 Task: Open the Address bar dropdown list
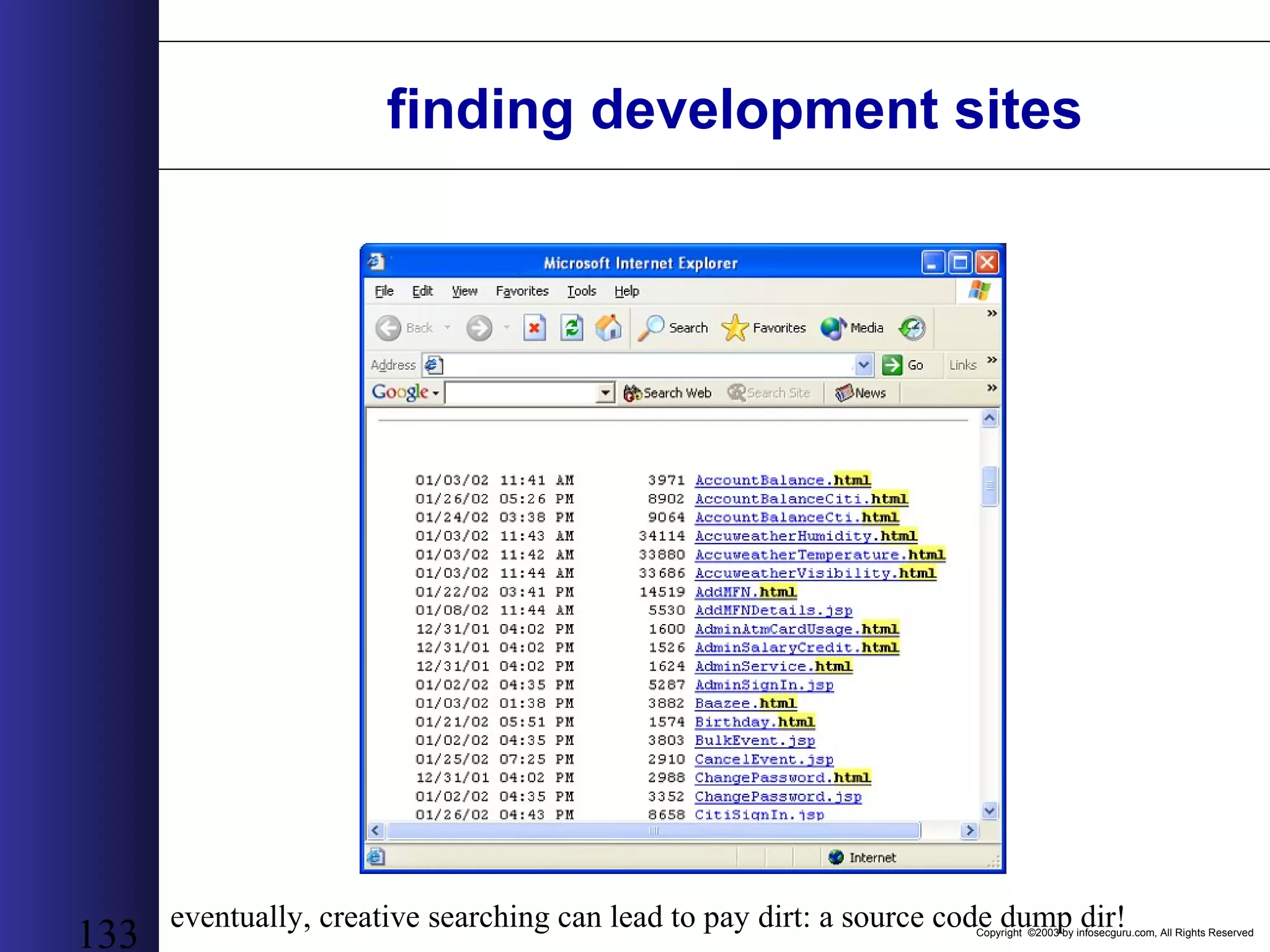[x=864, y=365]
